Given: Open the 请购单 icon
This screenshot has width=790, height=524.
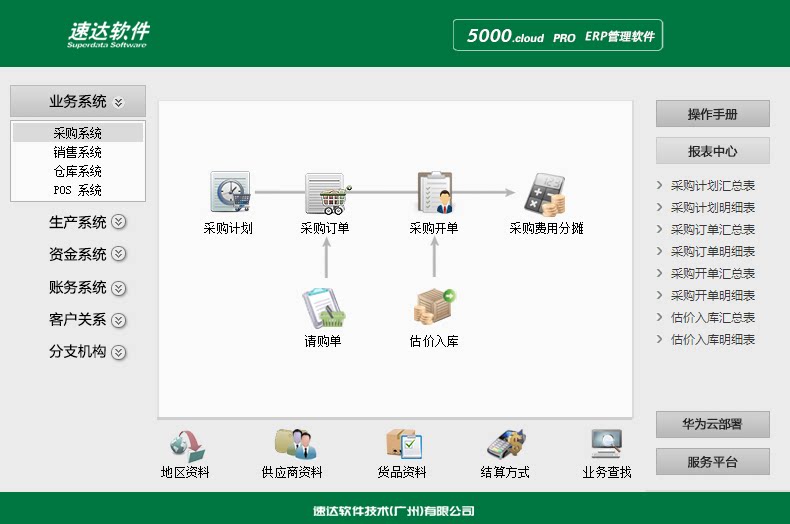Looking at the screenshot, I should tap(323, 308).
